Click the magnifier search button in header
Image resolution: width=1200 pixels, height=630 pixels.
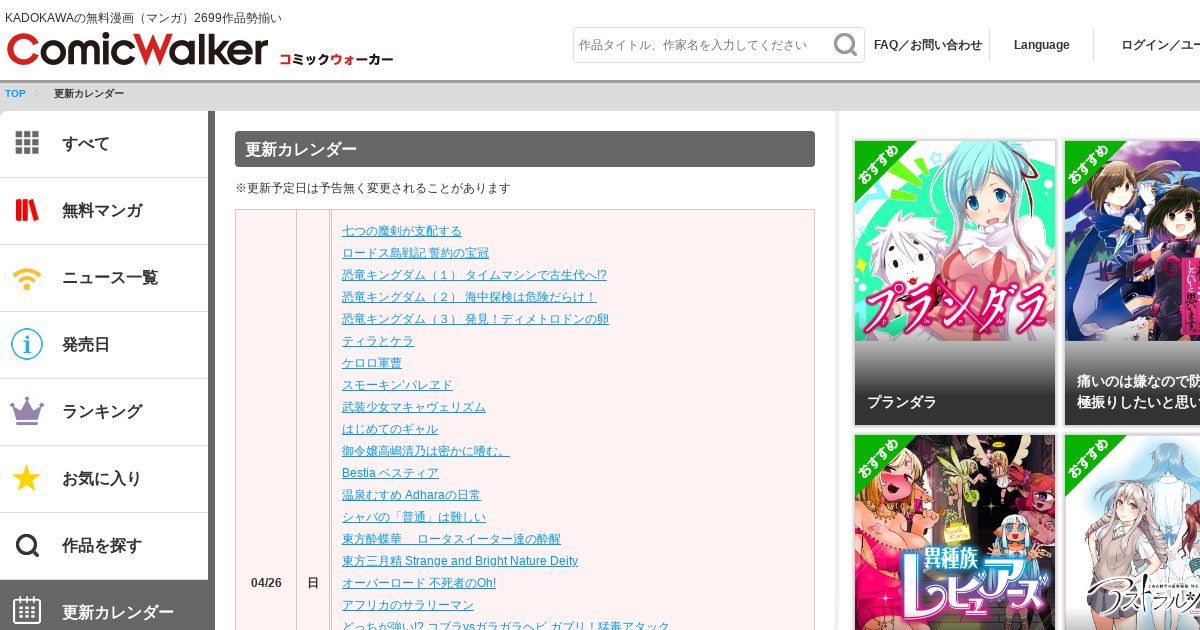(846, 45)
